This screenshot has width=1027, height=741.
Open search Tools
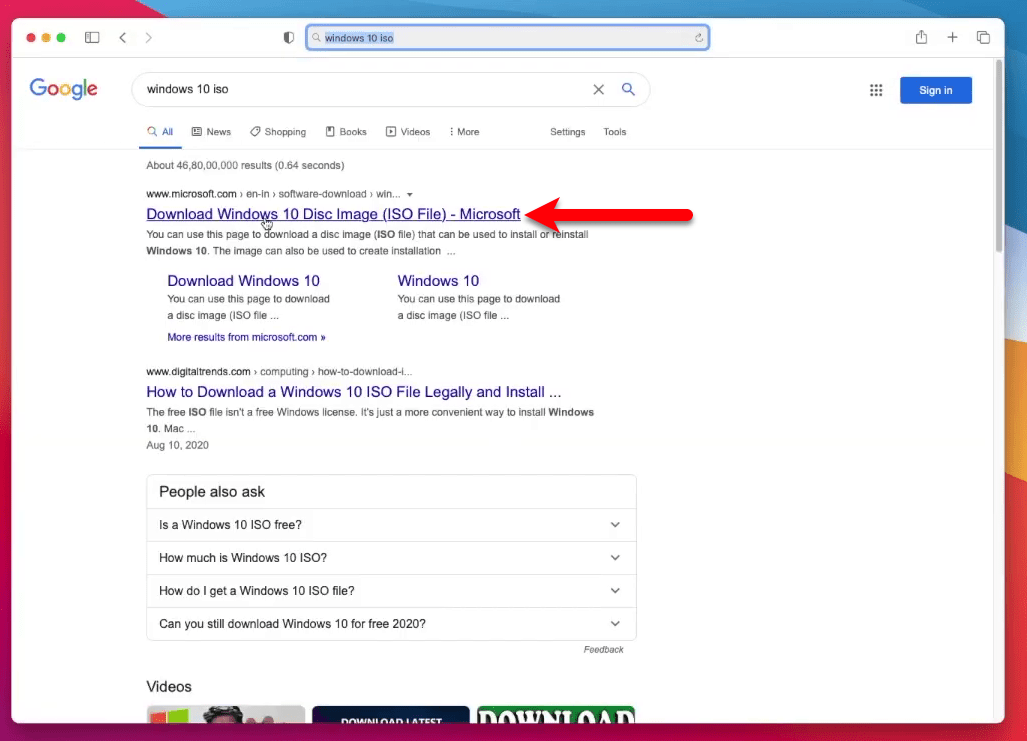tap(614, 132)
